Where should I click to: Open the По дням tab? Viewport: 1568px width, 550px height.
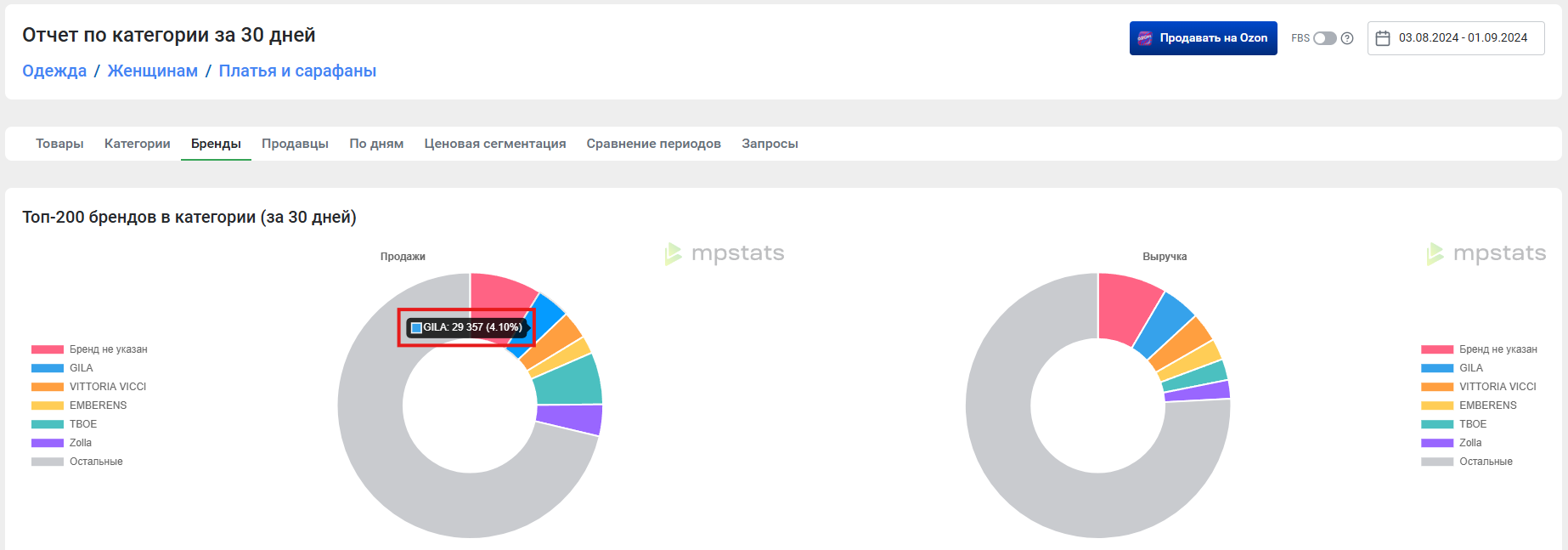(376, 144)
